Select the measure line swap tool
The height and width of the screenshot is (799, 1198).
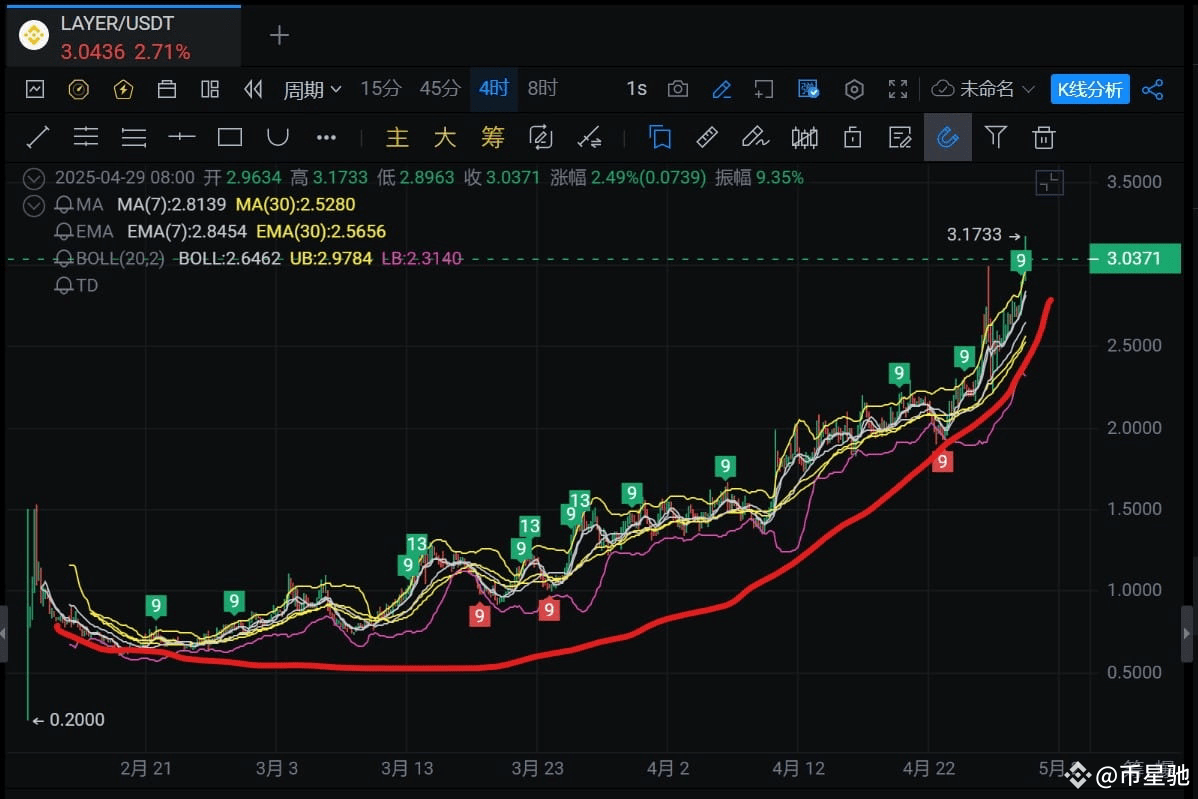pos(588,137)
